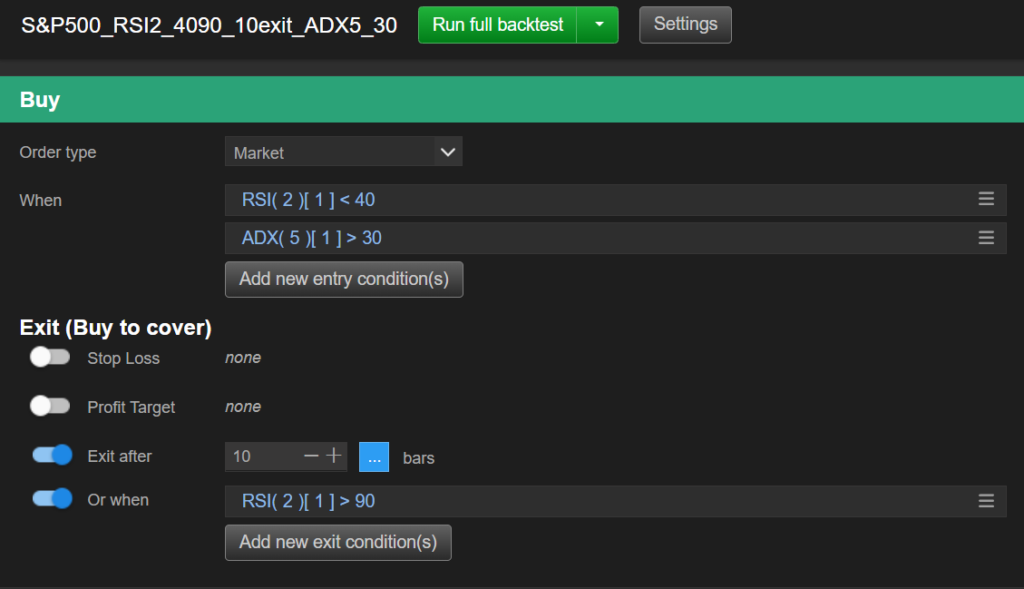Turn on the Profit Target toggle
The width and height of the screenshot is (1024, 589).
pos(50,406)
